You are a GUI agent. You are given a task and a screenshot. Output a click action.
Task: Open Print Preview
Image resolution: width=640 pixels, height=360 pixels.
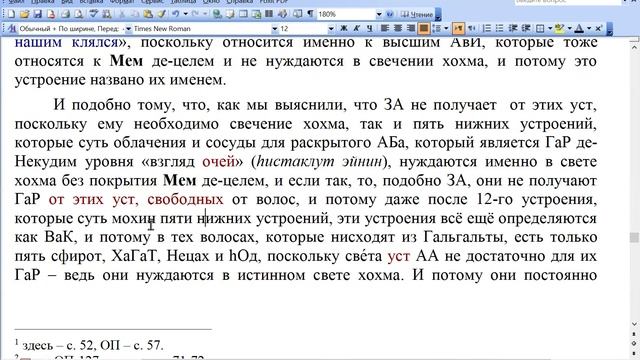[x=78, y=14]
